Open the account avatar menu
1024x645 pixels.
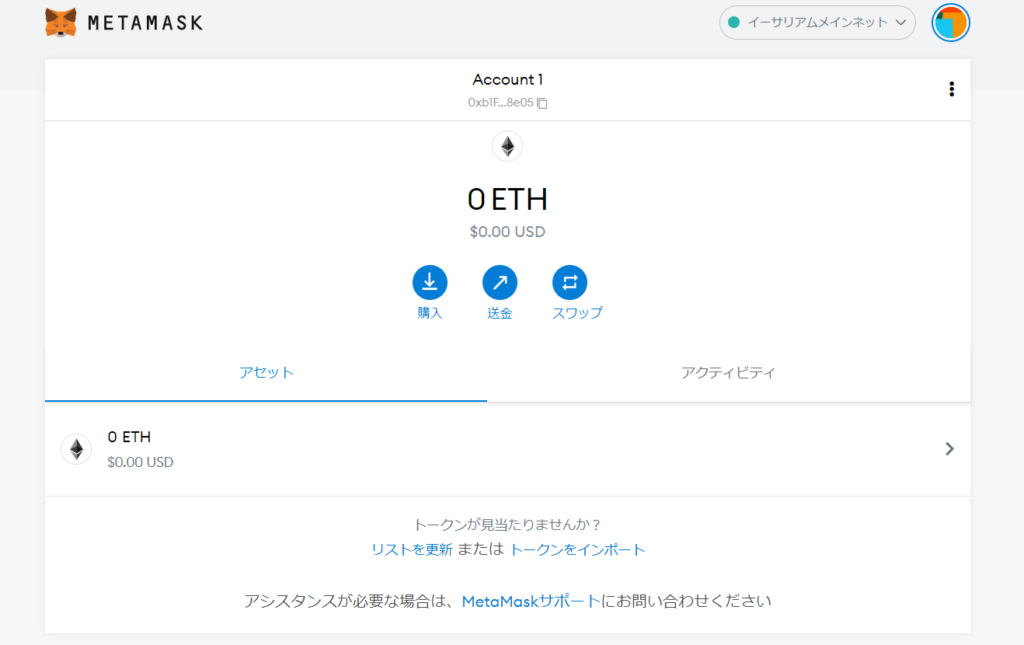pyautogui.click(x=950, y=23)
